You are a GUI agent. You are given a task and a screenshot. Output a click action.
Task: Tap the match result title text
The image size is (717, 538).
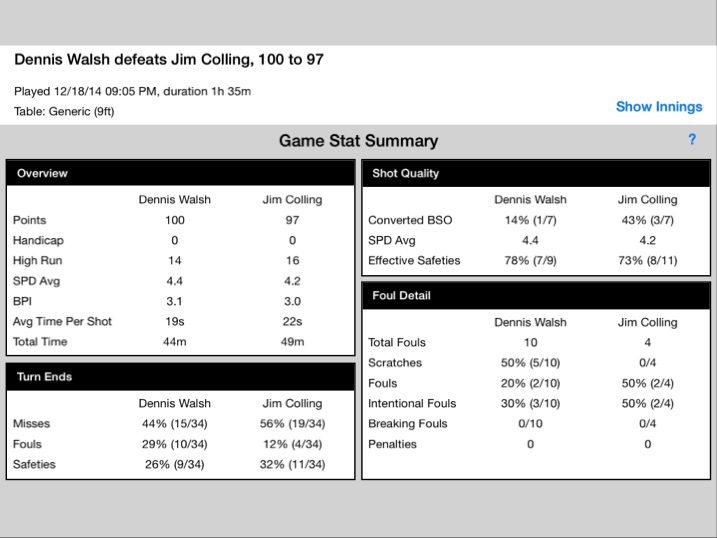point(169,59)
